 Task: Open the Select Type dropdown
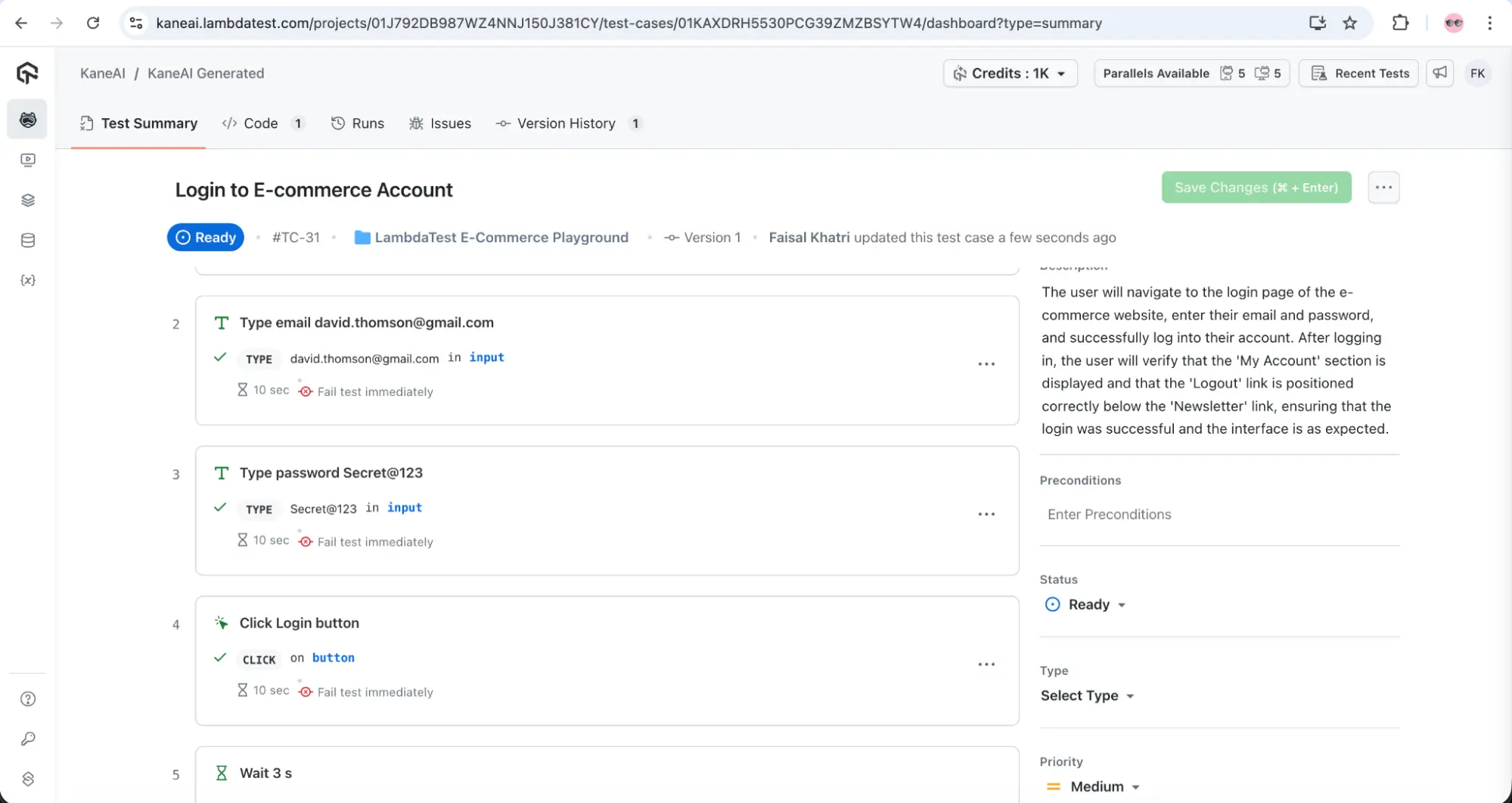click(x=1087, y=696)
